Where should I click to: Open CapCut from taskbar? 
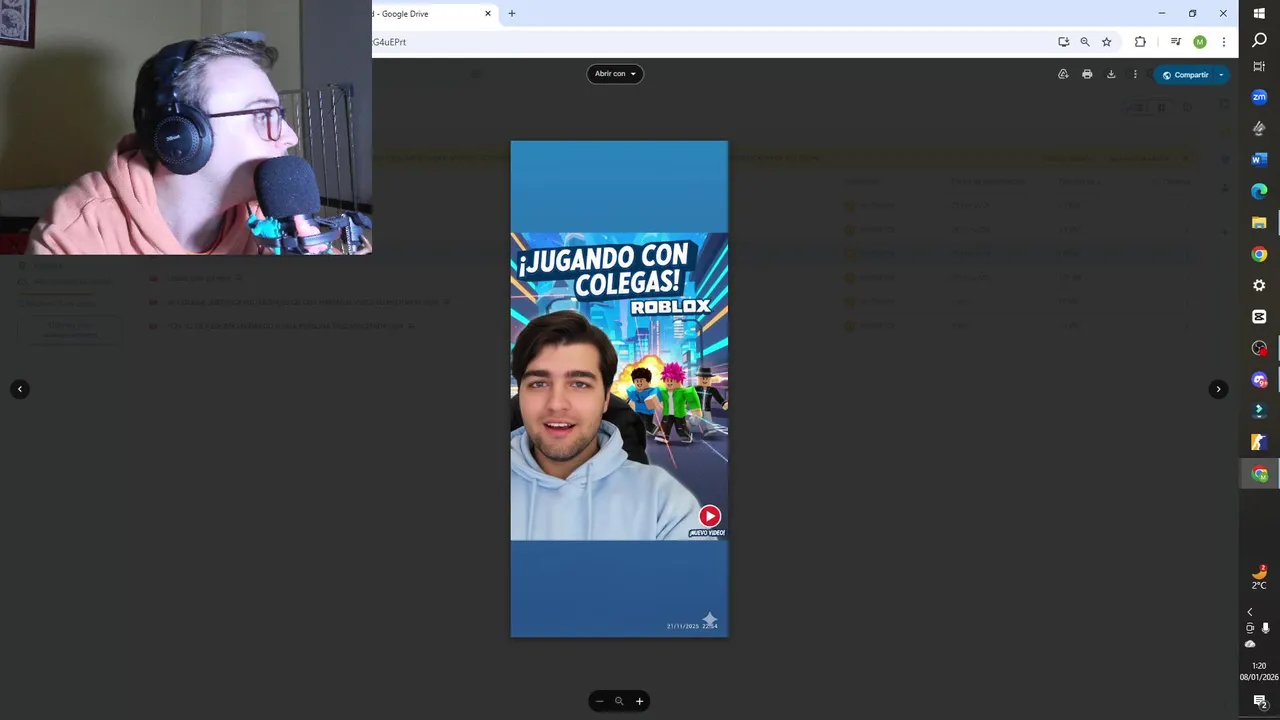pos(1259,317)
